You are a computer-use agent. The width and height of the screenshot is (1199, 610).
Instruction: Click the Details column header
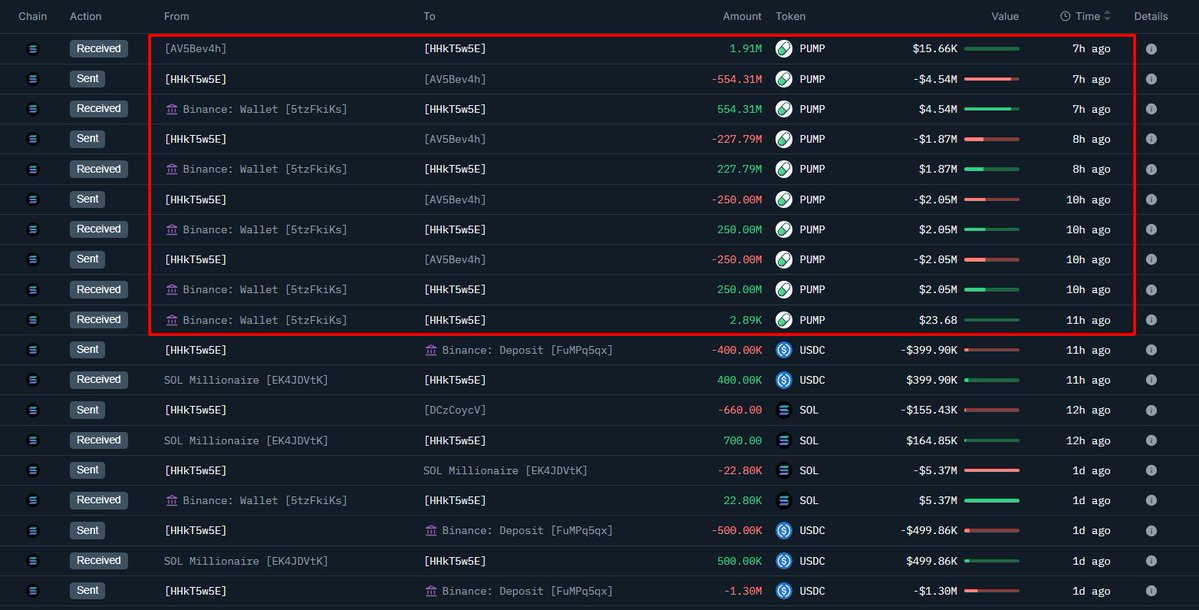tap(1151, 16)
